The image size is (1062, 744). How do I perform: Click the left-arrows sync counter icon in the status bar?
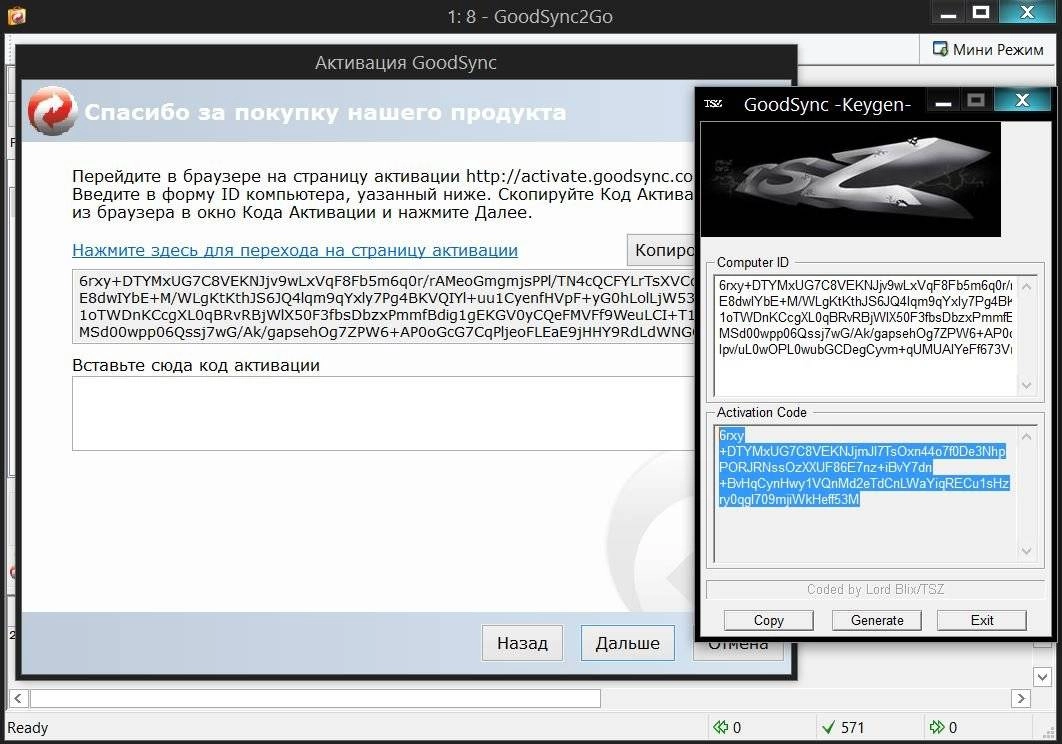720,727
